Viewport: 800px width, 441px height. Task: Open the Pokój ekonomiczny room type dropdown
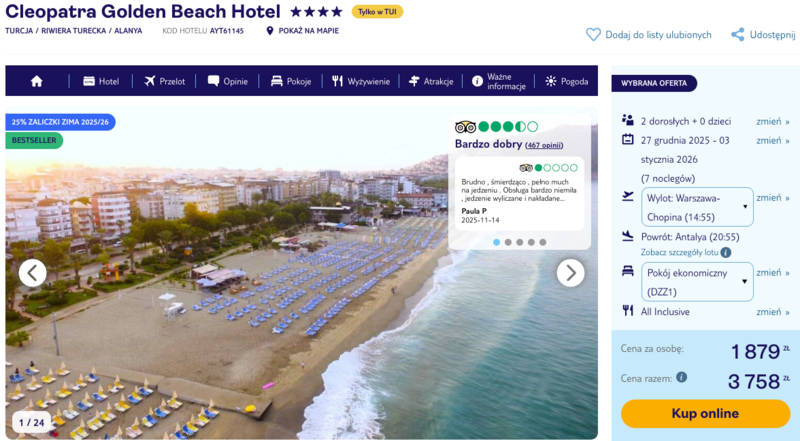[697, 281]
